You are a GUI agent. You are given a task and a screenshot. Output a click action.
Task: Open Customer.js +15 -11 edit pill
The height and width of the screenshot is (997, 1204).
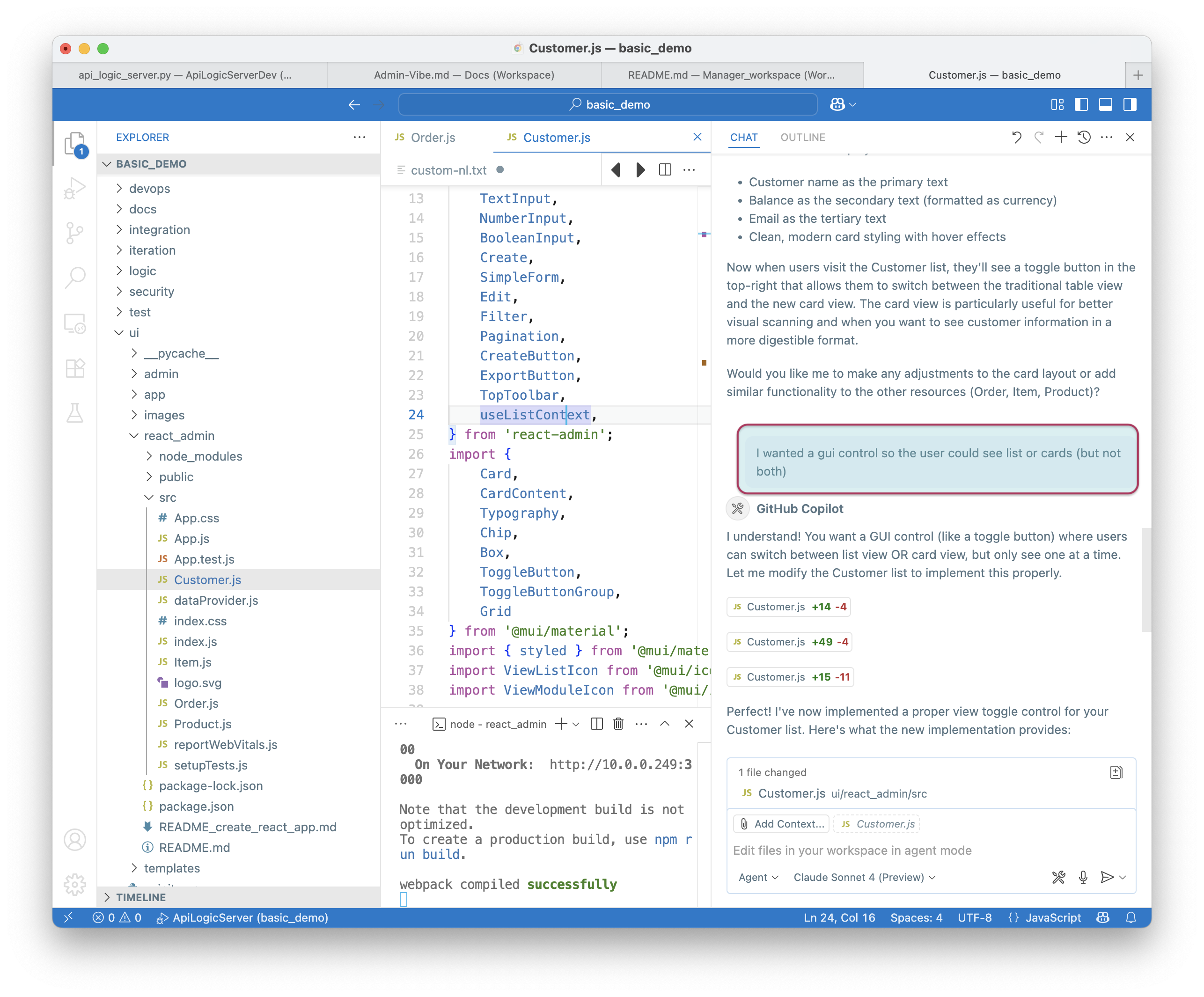[790, 676]
